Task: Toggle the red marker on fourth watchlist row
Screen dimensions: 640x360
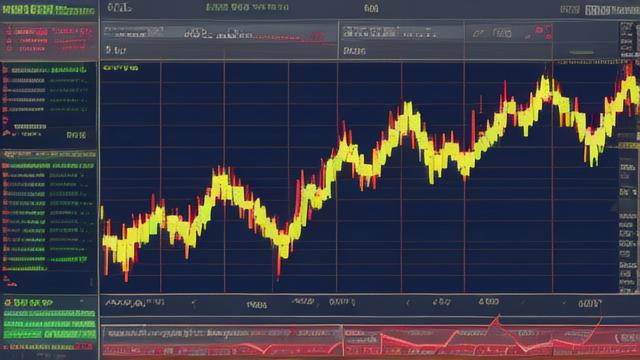Action: [5, 100]
